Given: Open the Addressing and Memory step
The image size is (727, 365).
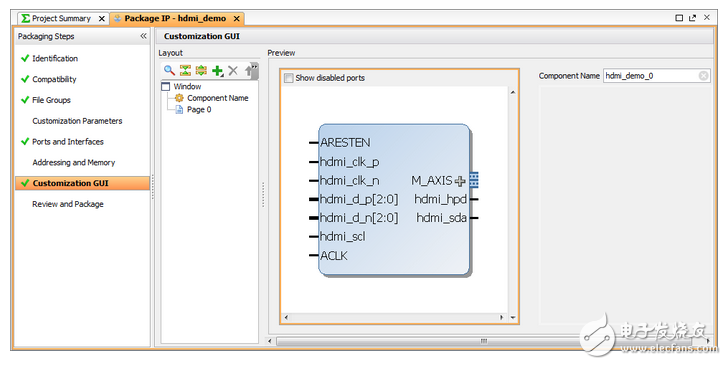Looking at the screenshot, I should [74, 163].
